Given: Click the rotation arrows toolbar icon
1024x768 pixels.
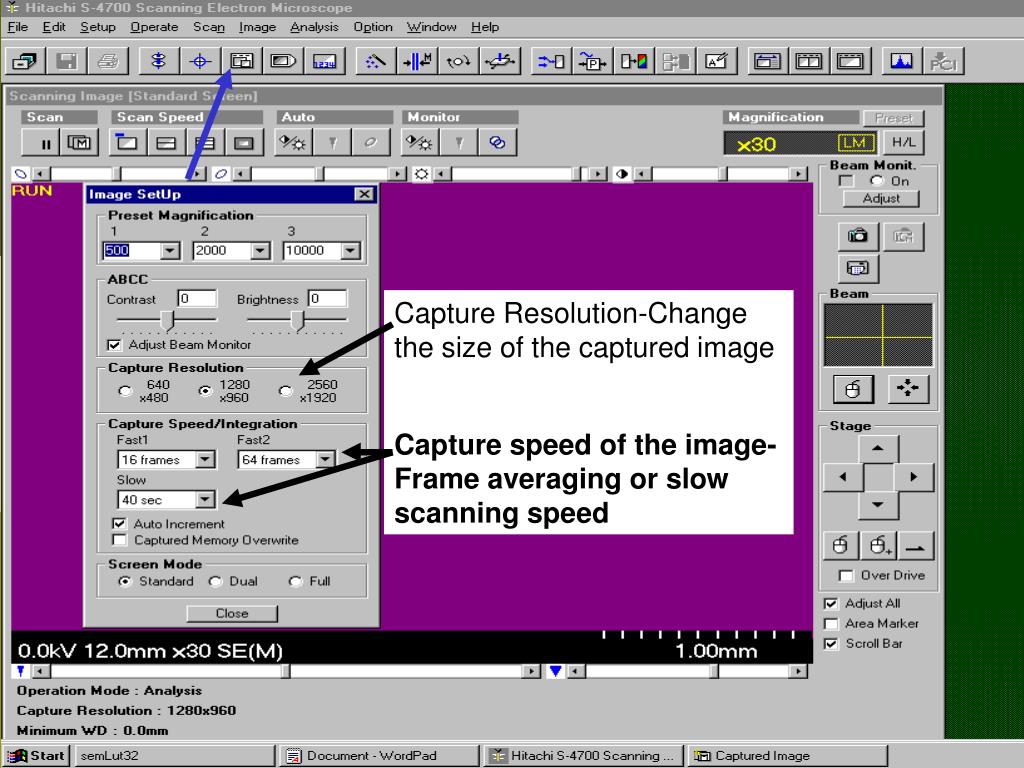Looking at the screenshot, I should coord(458,61).
